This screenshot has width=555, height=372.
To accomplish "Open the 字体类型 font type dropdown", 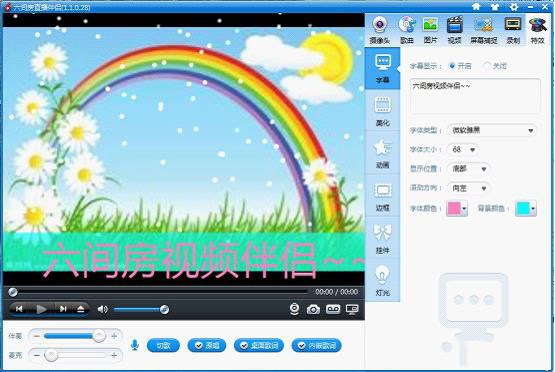I will coord(492,130).
